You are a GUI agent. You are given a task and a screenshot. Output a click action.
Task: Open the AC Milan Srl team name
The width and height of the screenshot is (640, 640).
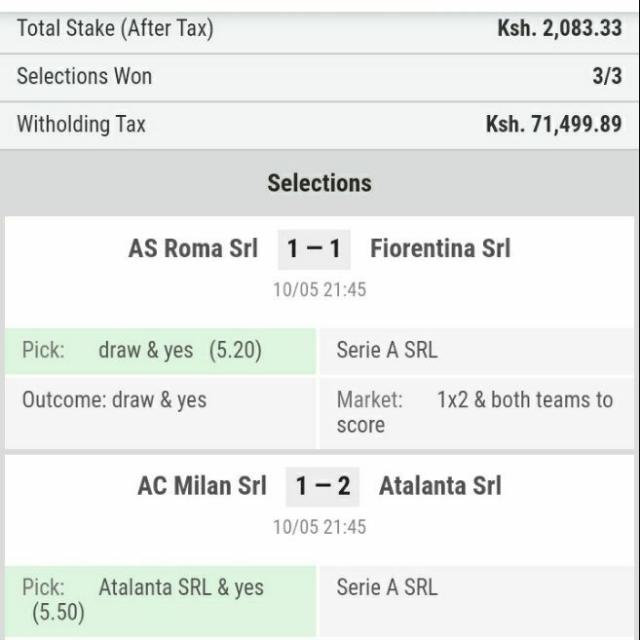pyautogui.click(x=202, y=486)
